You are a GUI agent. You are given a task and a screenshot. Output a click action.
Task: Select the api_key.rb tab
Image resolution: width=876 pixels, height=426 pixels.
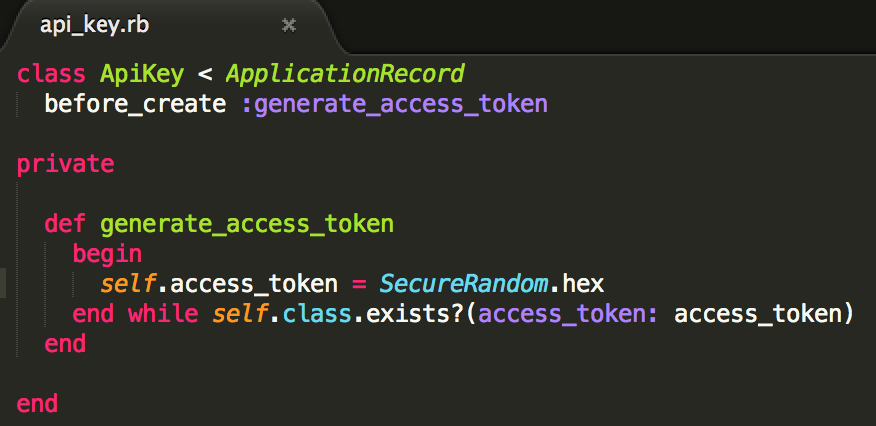pos(168,27)
